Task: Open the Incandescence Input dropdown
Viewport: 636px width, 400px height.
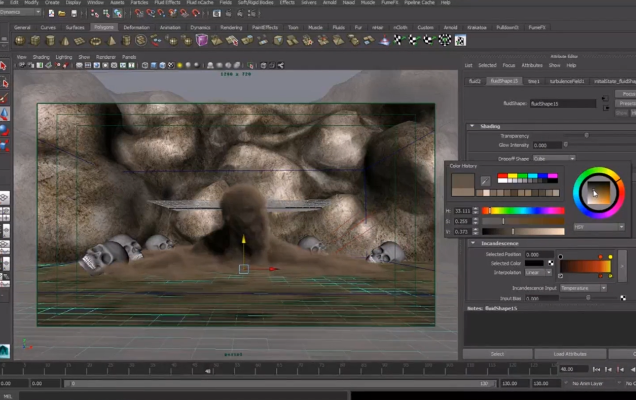Action: [x=582, y=288]
